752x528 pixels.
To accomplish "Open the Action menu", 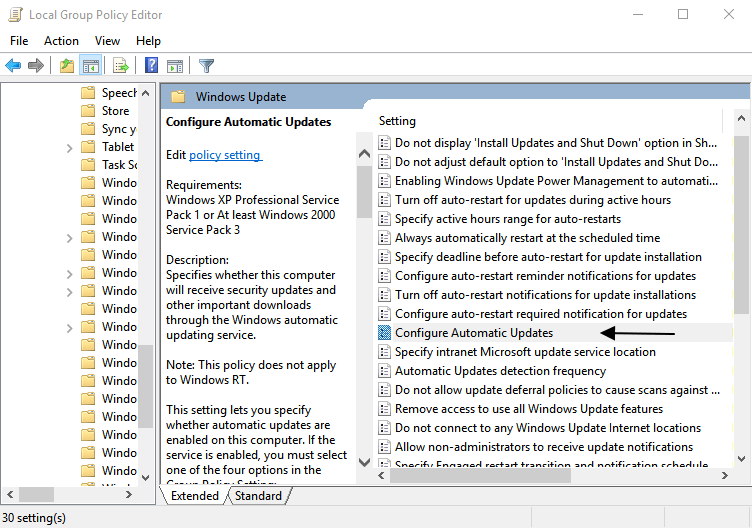I will (61, 41).
